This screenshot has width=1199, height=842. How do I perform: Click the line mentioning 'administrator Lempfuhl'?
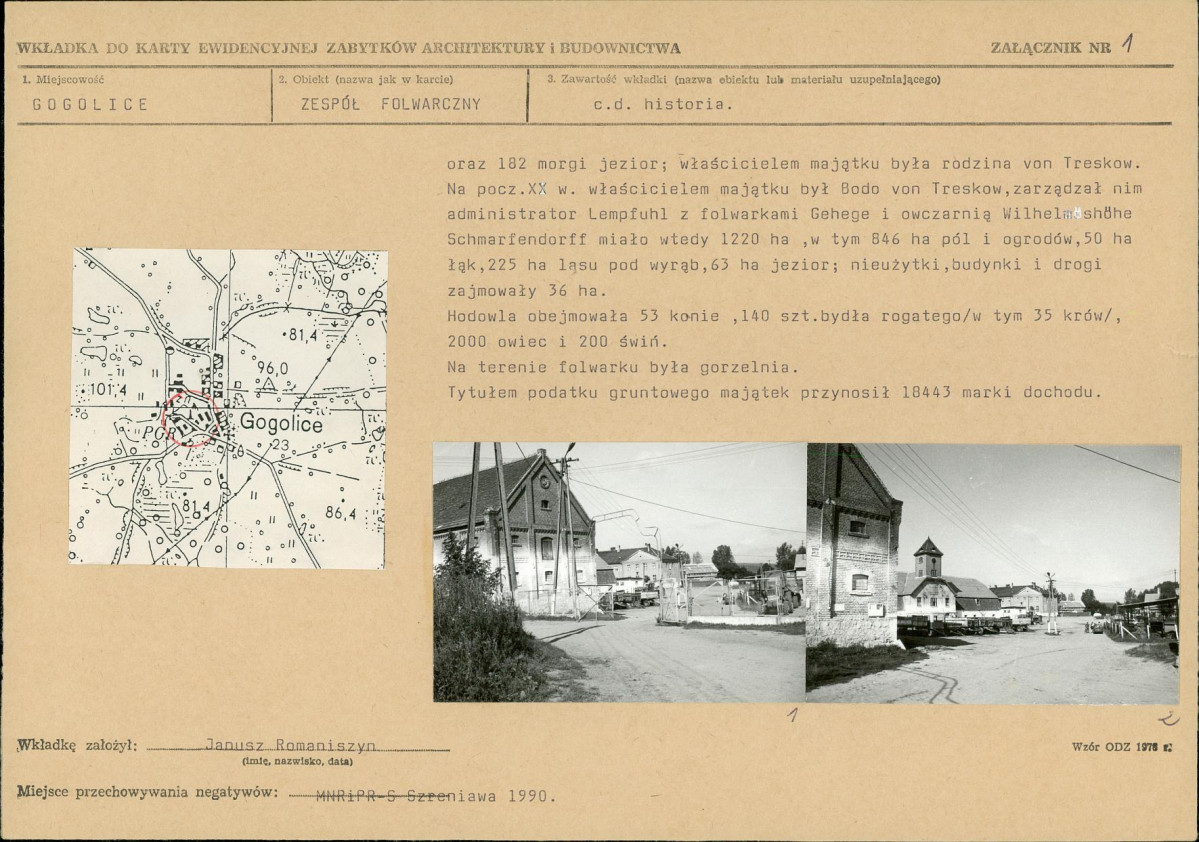point(789,214)
